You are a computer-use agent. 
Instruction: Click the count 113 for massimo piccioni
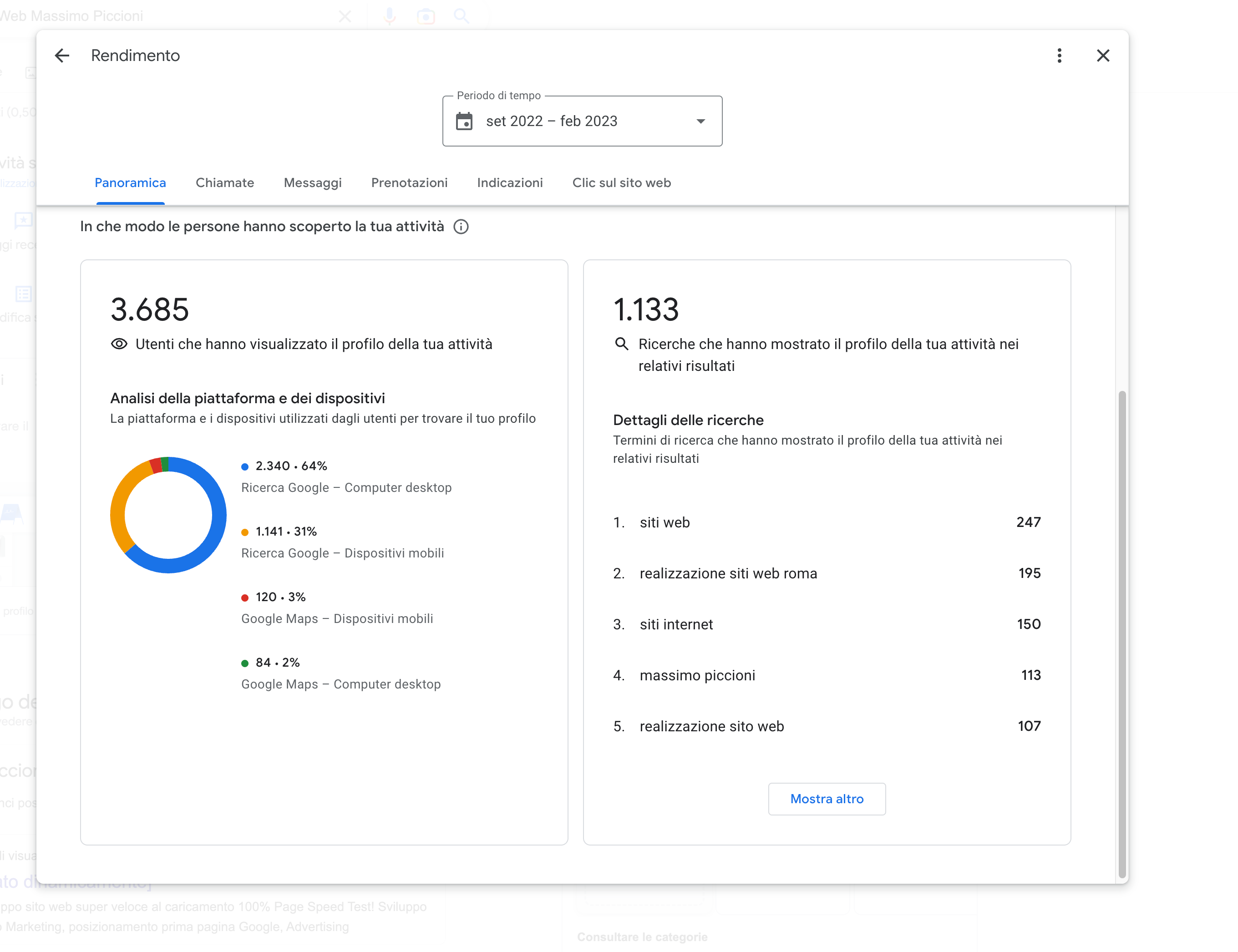coord(1030,675)
